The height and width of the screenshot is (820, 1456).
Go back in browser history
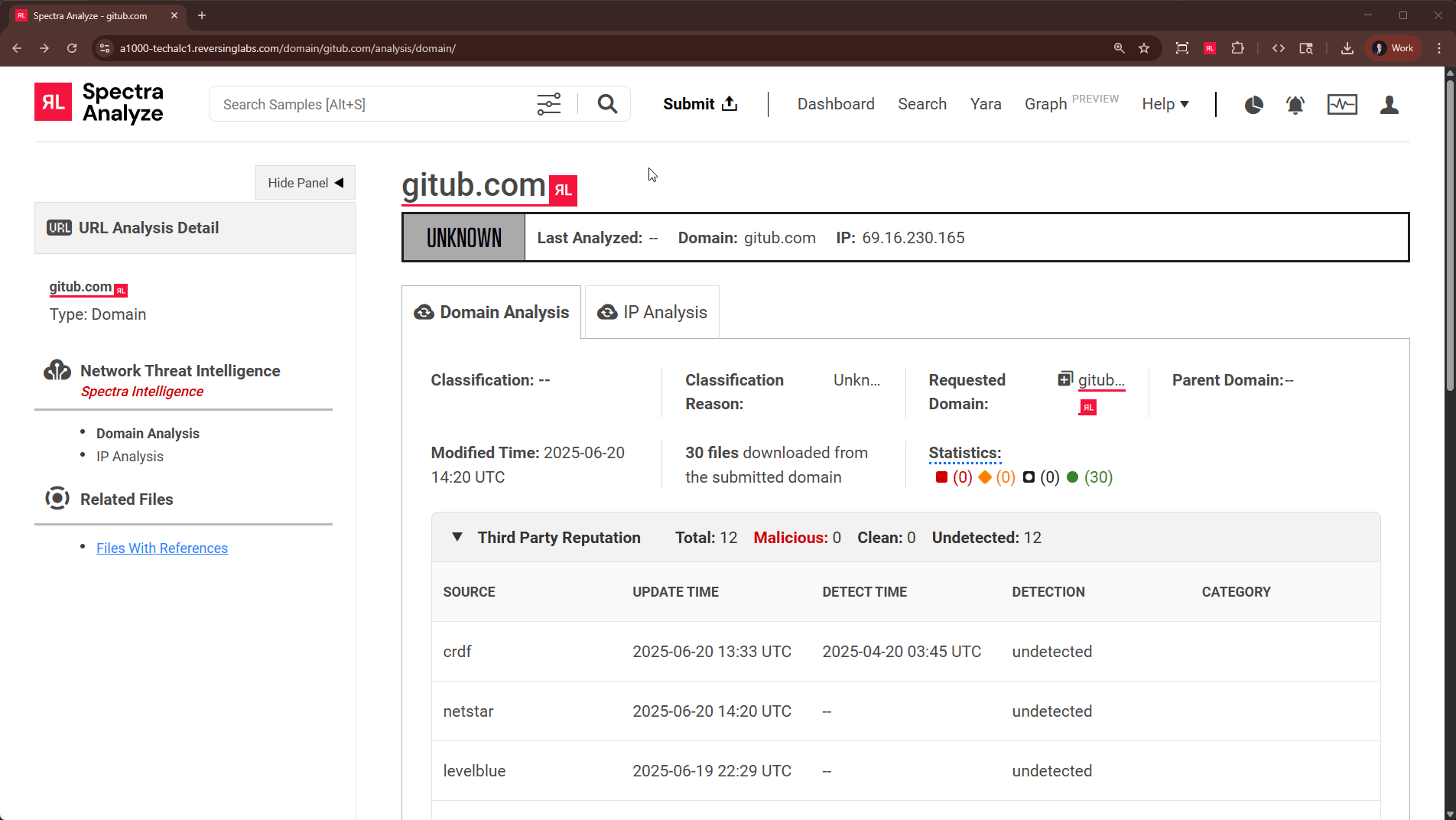click(17, 48)
